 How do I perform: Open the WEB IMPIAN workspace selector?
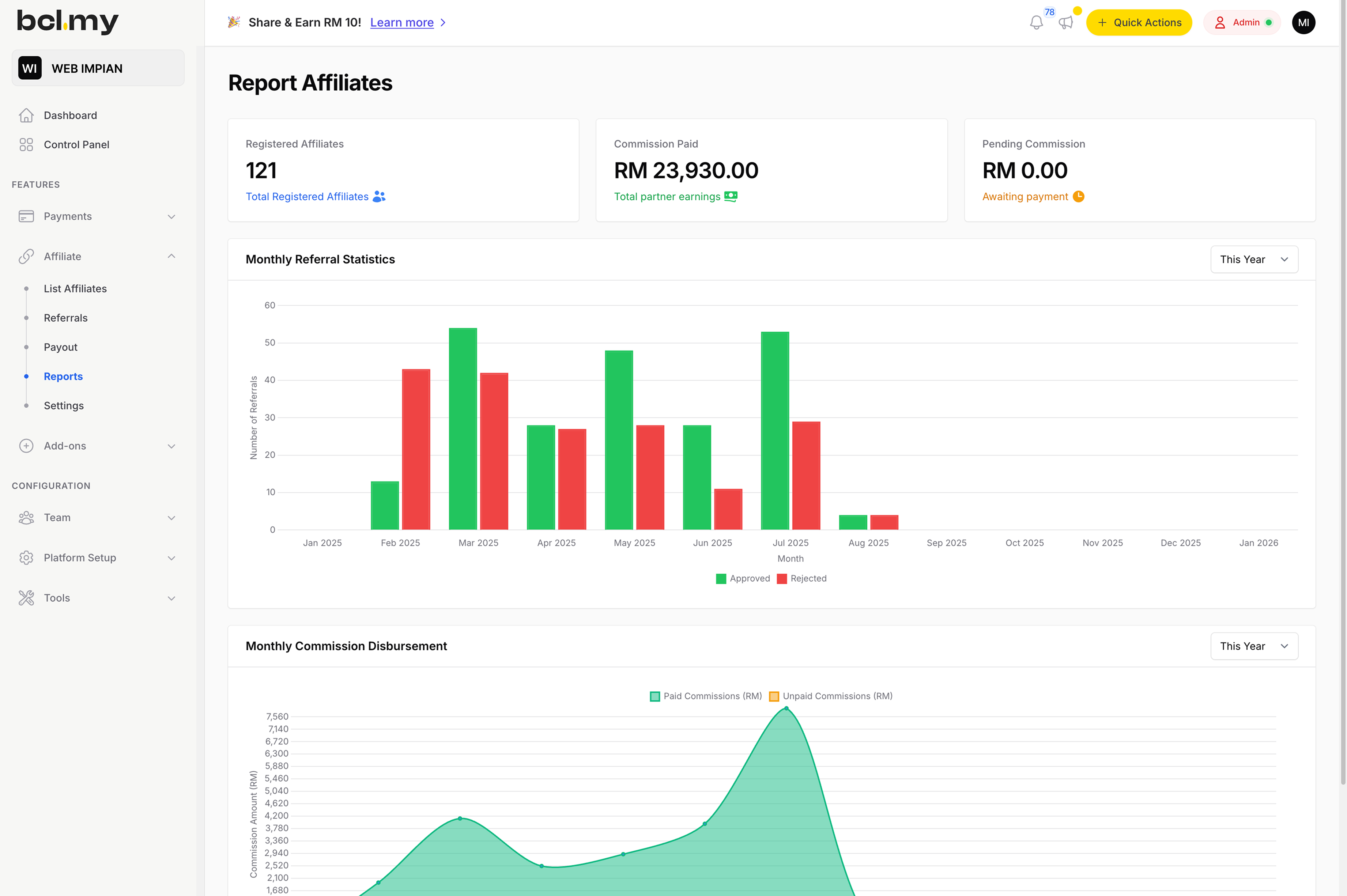coord(98,68)
